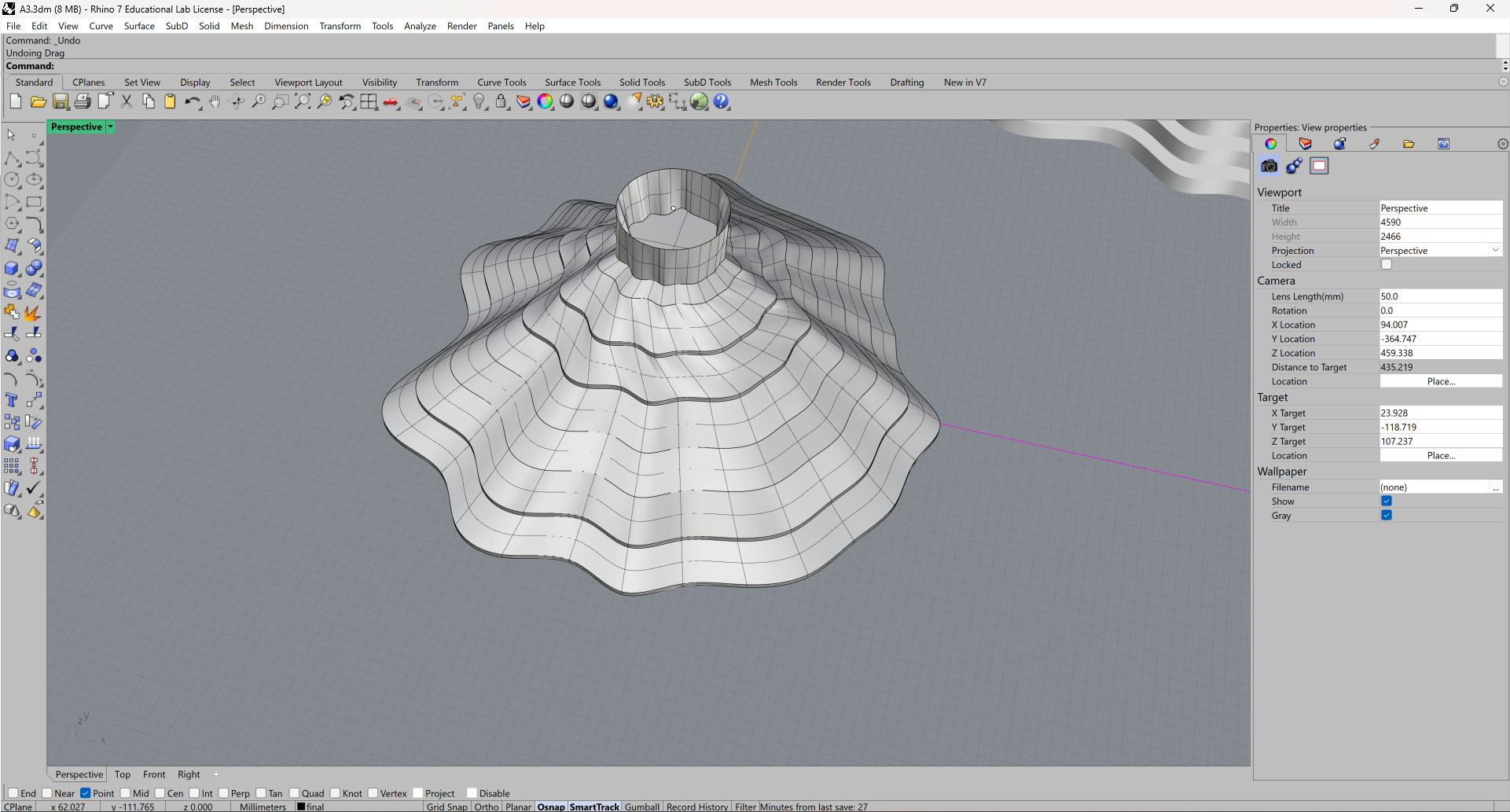This screenshot has width=1510, height=812.
Task: Click the Zoom Extents icon
Action: tap(303, 101)
